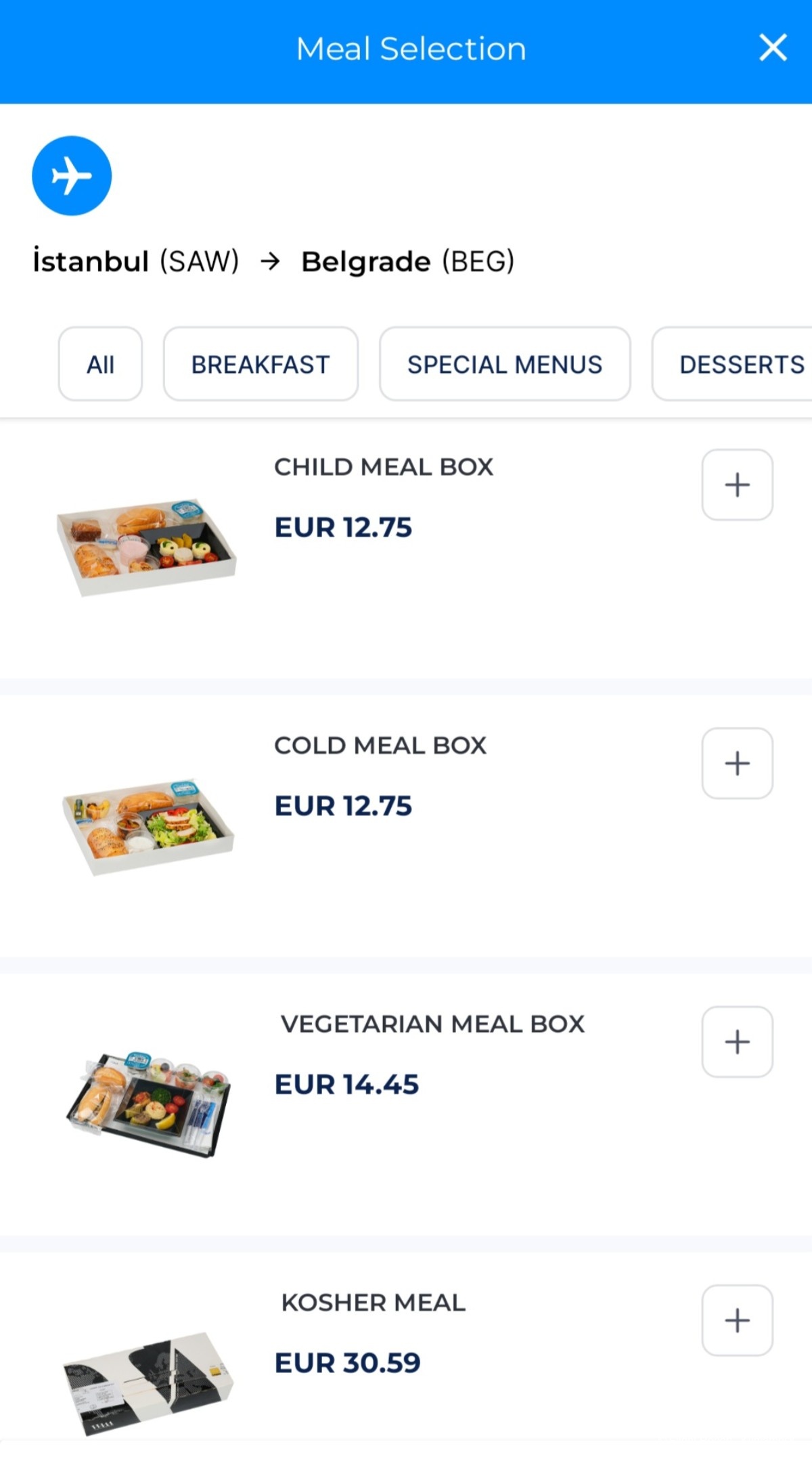Open the Cold Meal Box photo

tap(148, 826)
